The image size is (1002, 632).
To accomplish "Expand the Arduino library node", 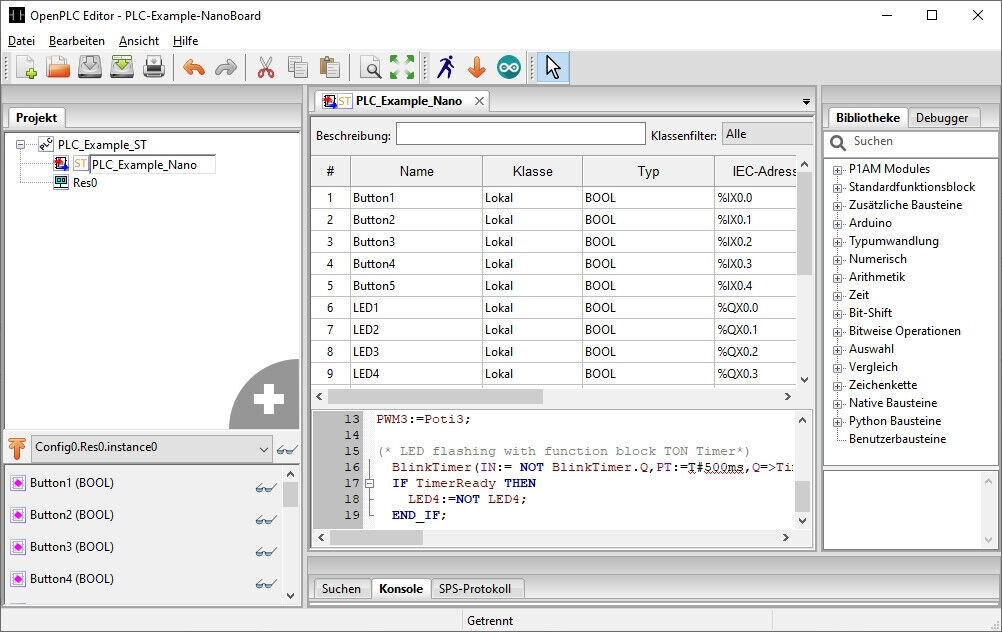I will tap(837, 224).
